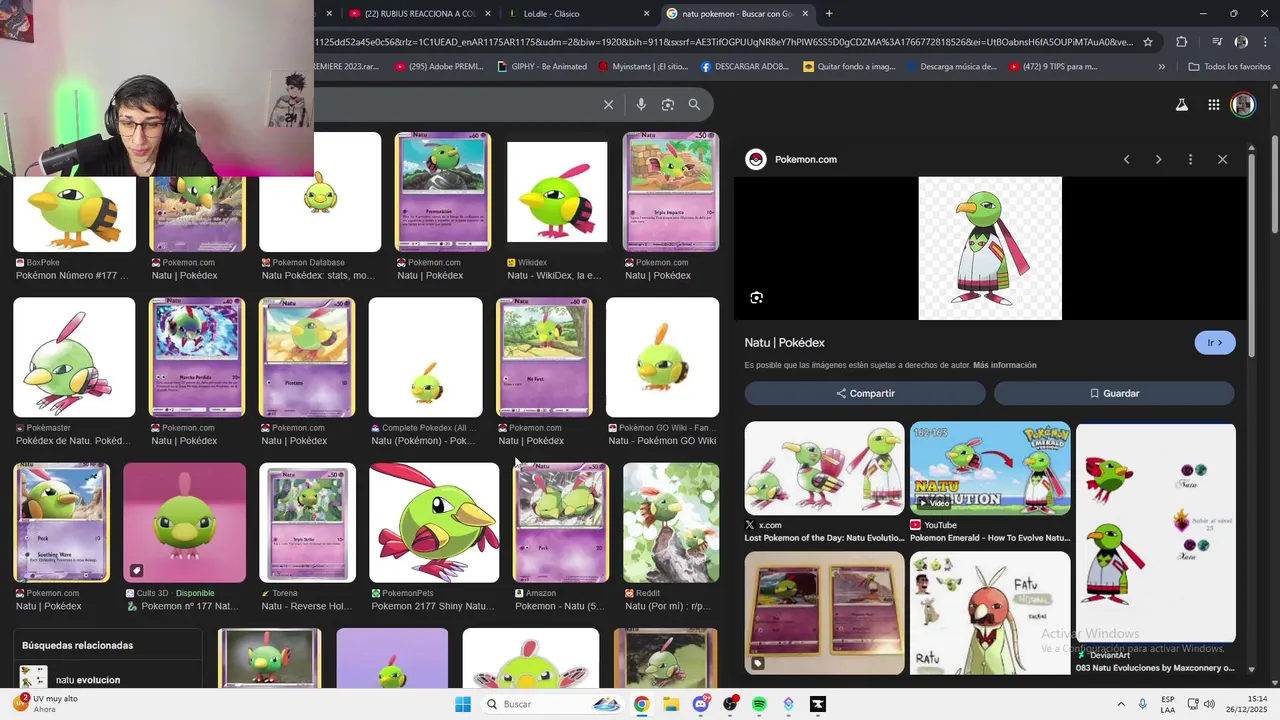The height and width of the screenshot is (720, 1280).
Task: Bookmark this page with the star icon
Action: 1148,42
